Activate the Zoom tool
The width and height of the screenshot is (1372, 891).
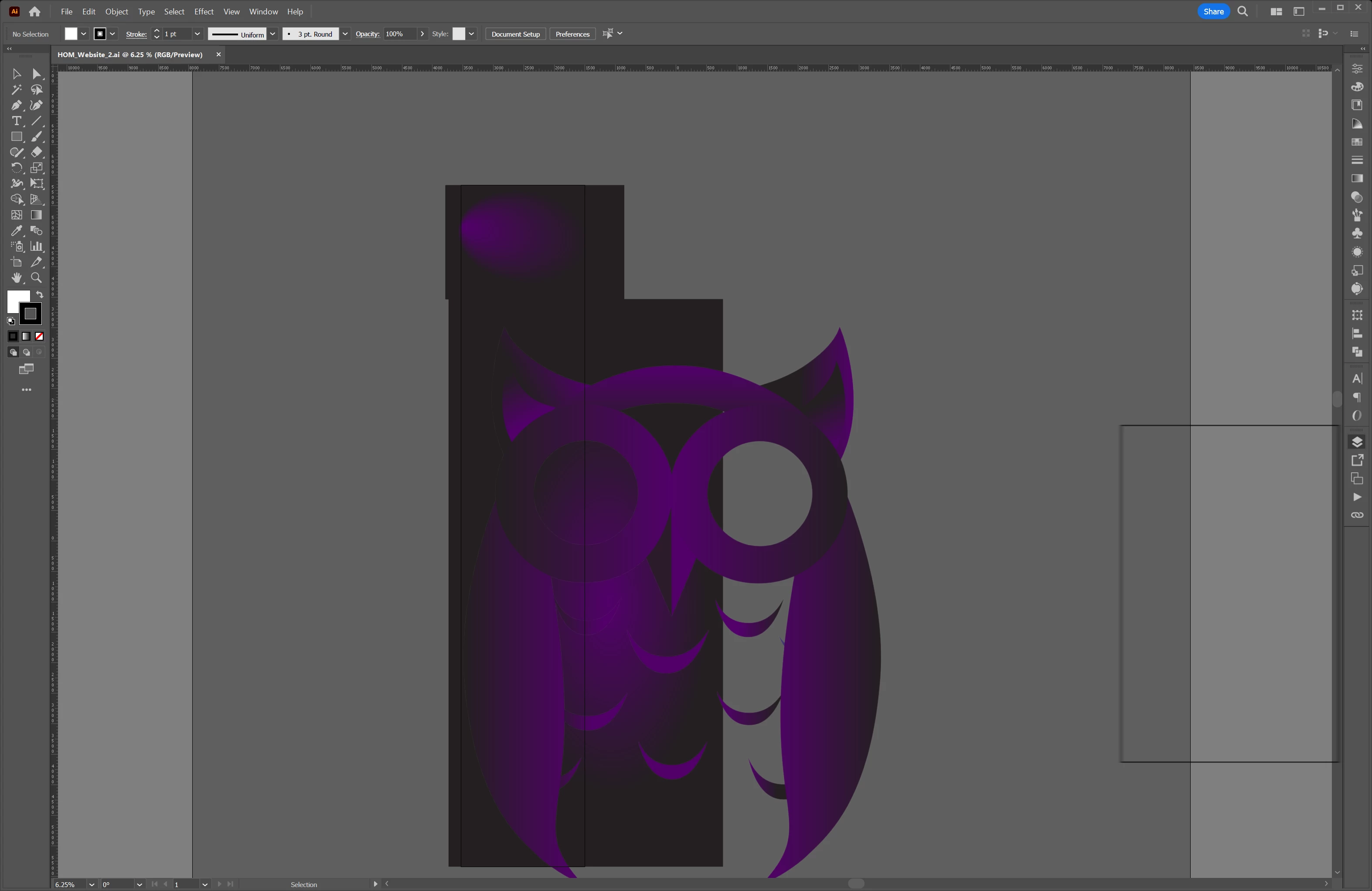(x=36, y=278)
